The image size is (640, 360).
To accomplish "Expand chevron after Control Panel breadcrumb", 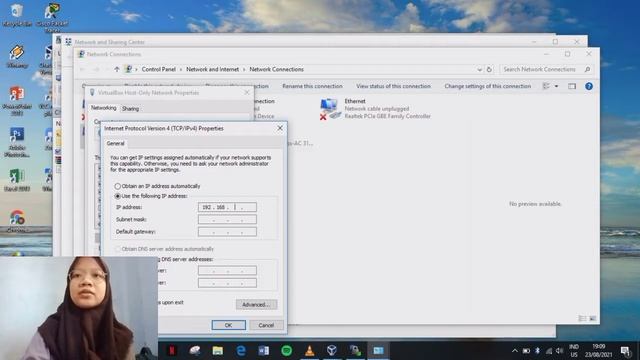I will 181,69.
